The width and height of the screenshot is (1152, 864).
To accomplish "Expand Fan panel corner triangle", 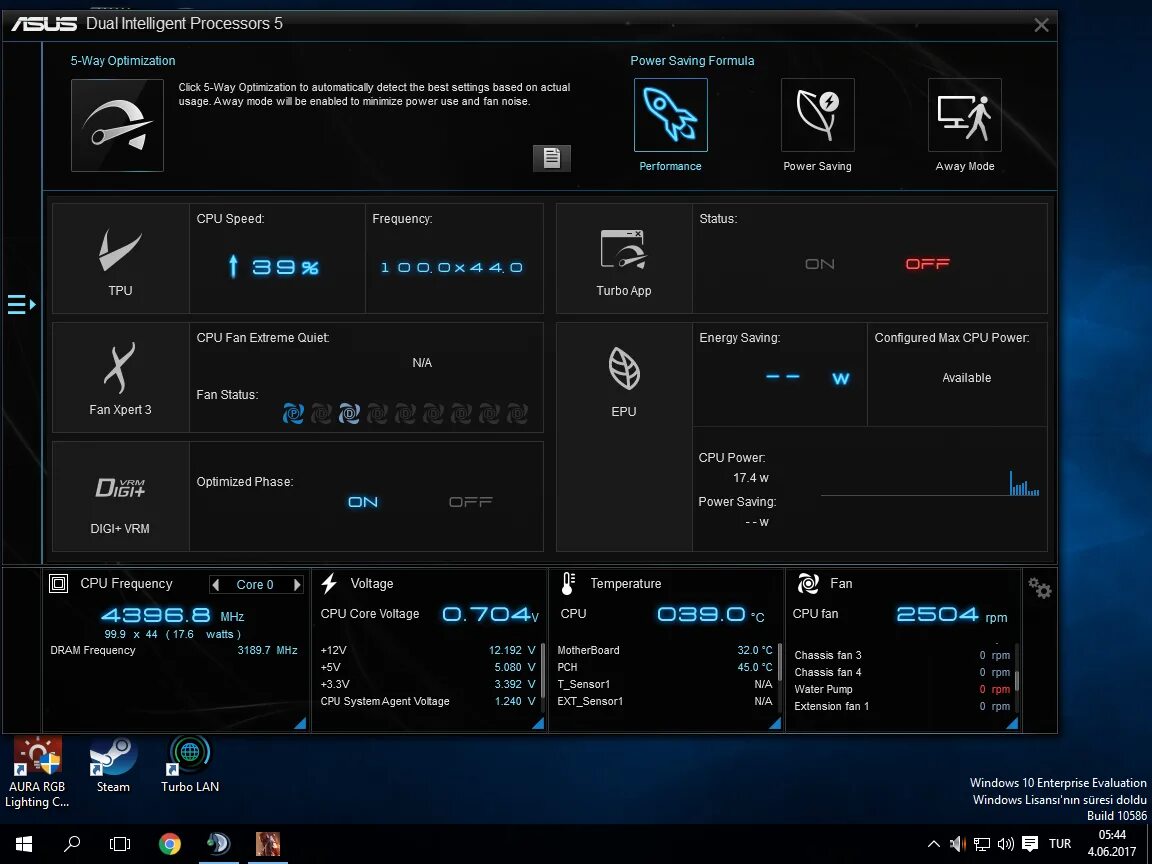I will point(1012,724).
